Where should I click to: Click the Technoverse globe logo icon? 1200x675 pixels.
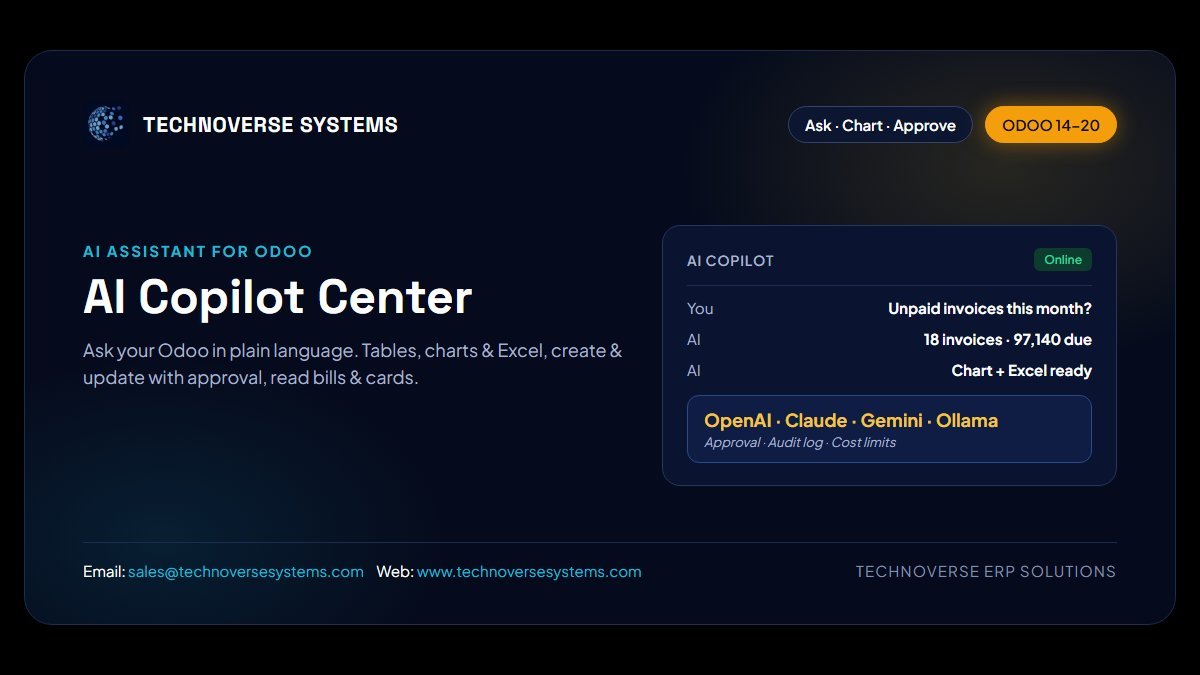[106, 124]
